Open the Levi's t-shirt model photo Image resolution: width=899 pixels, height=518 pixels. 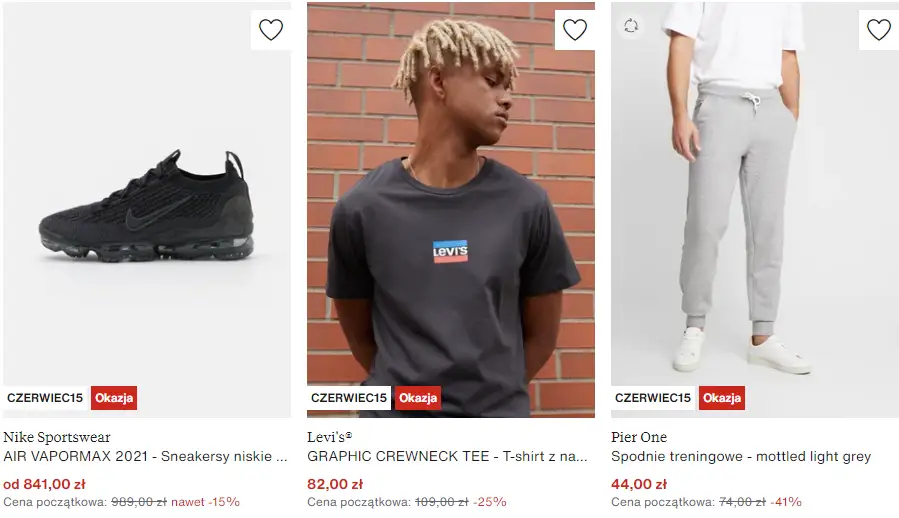coord(451,210)
